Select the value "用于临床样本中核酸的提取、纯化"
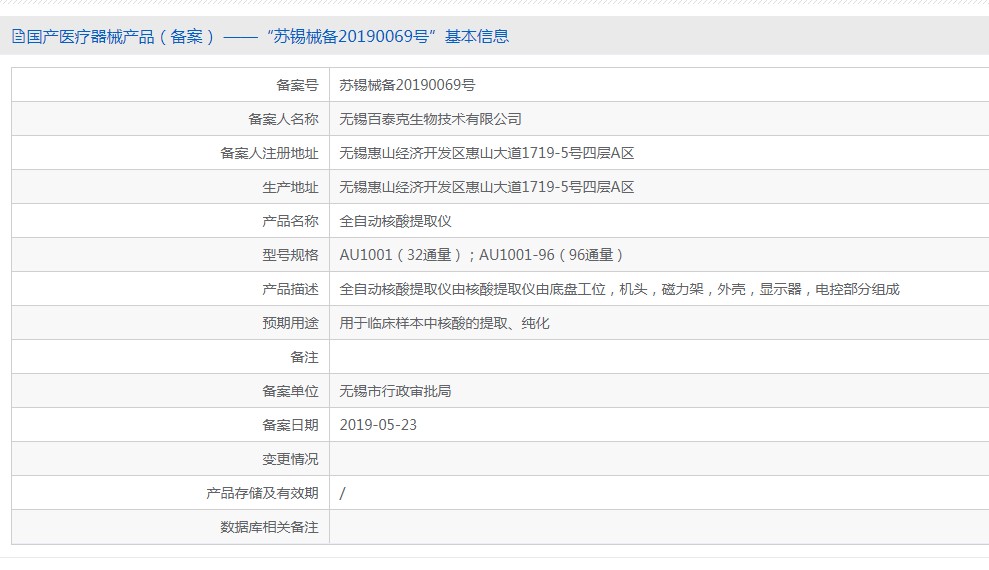 (x=445, y=323)
